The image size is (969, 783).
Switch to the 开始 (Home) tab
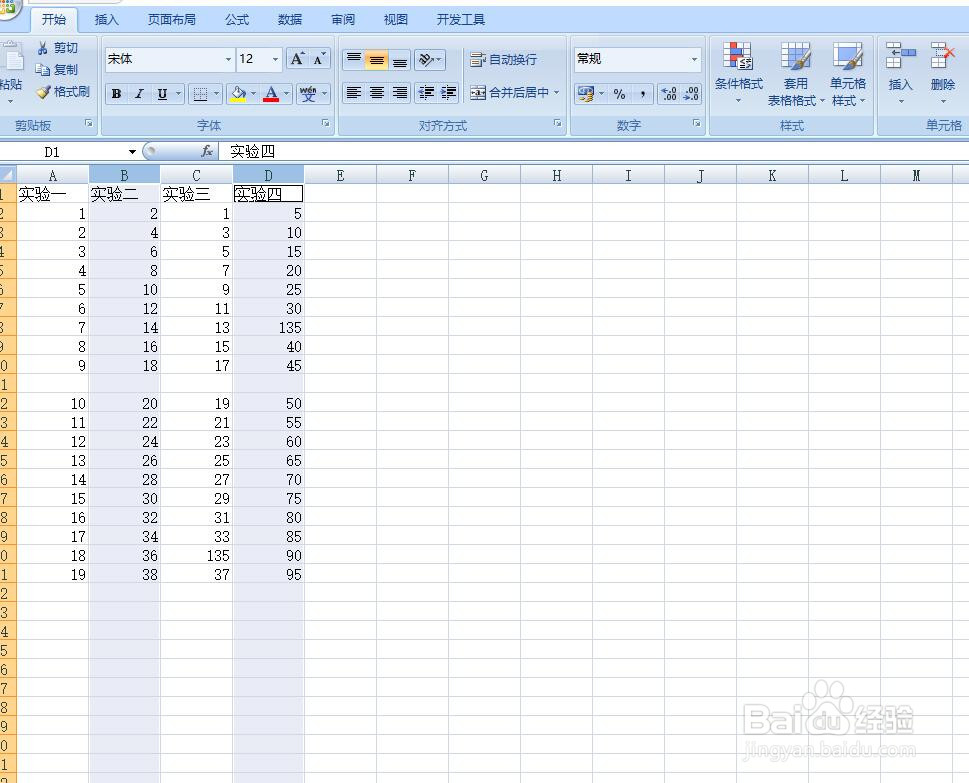pos(54,20)
